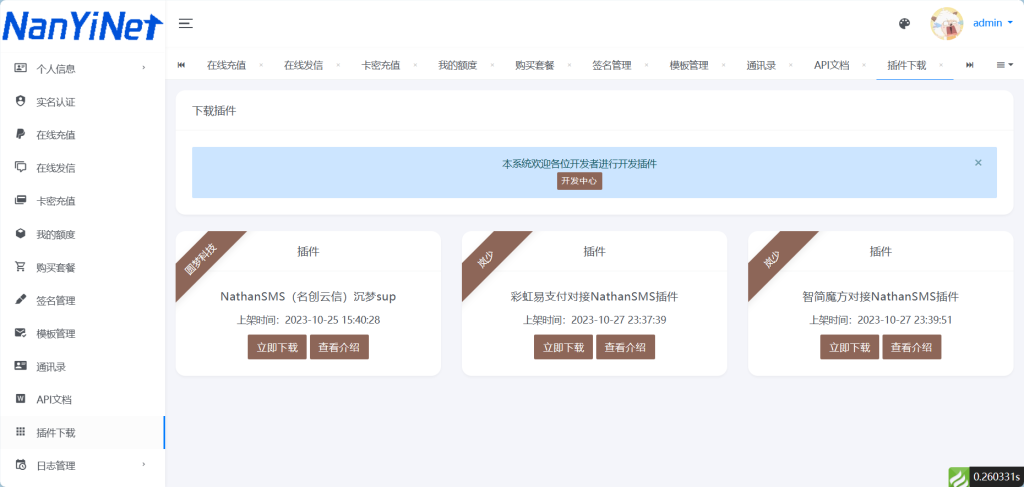Click the 个人信息 sidebar icon
This screenshot has width=1024, height=487.
(x=20, y=68)
